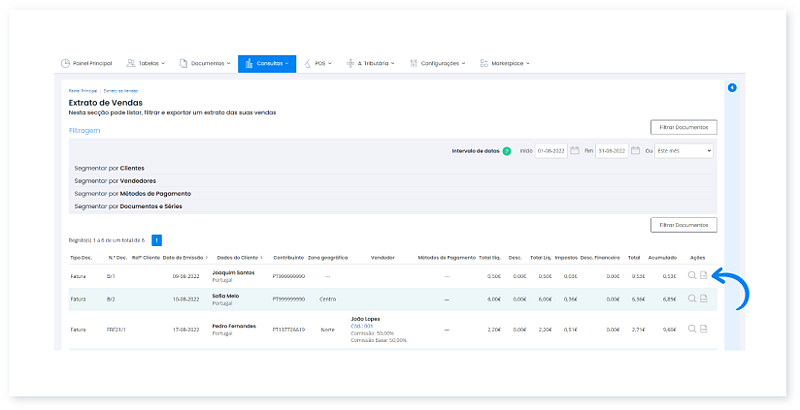This screenshot has width=800, height=410.
Task: Click the green help icon beside Intervalo de datas
Action: click(x=507, y=151)
